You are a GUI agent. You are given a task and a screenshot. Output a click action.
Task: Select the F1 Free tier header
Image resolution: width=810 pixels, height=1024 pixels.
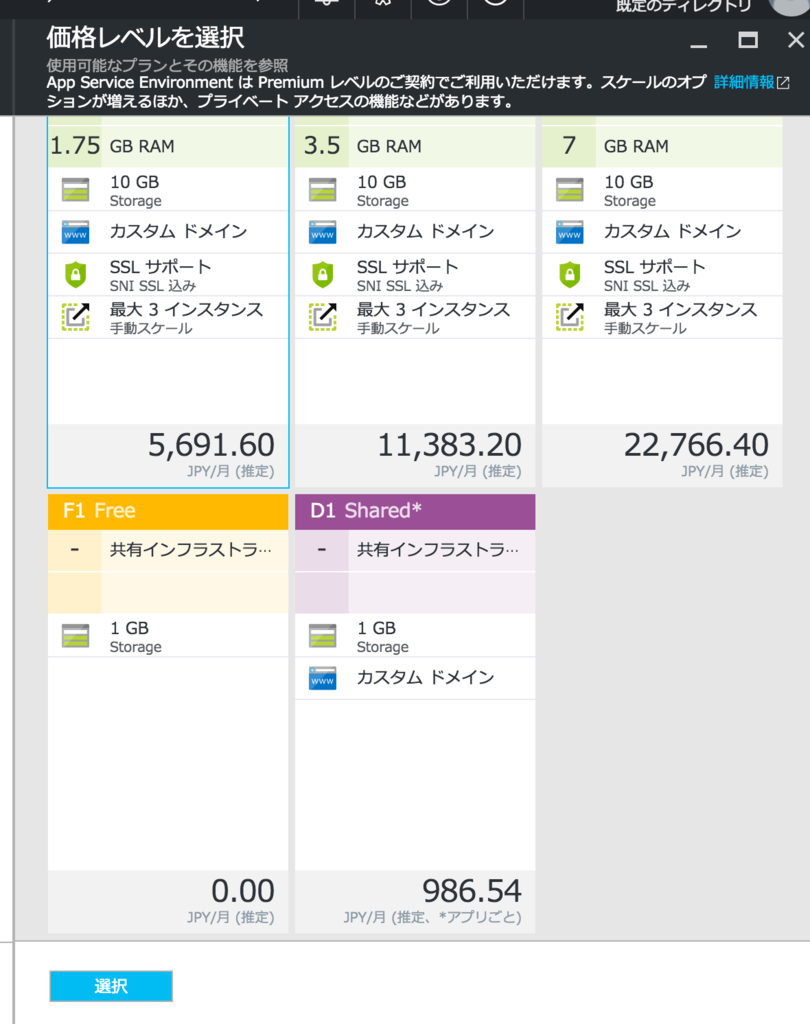168,511
